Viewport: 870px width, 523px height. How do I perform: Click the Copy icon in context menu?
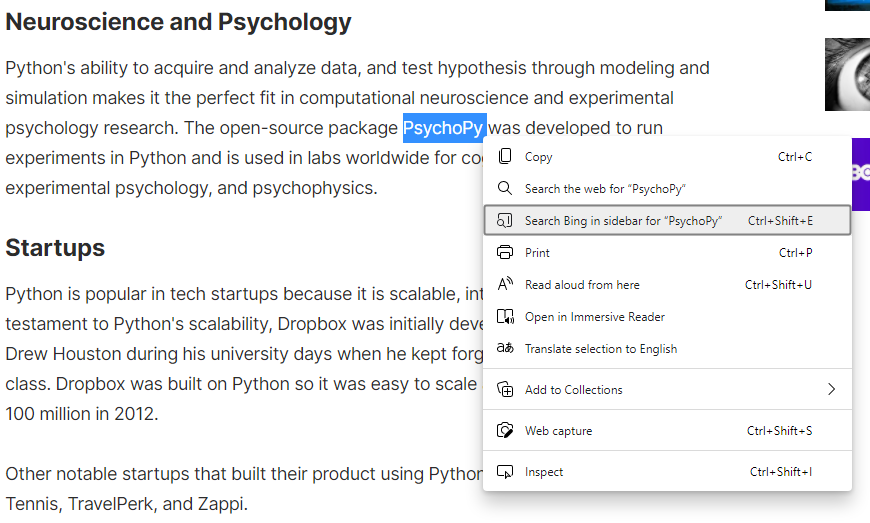(x=505, y=156)
